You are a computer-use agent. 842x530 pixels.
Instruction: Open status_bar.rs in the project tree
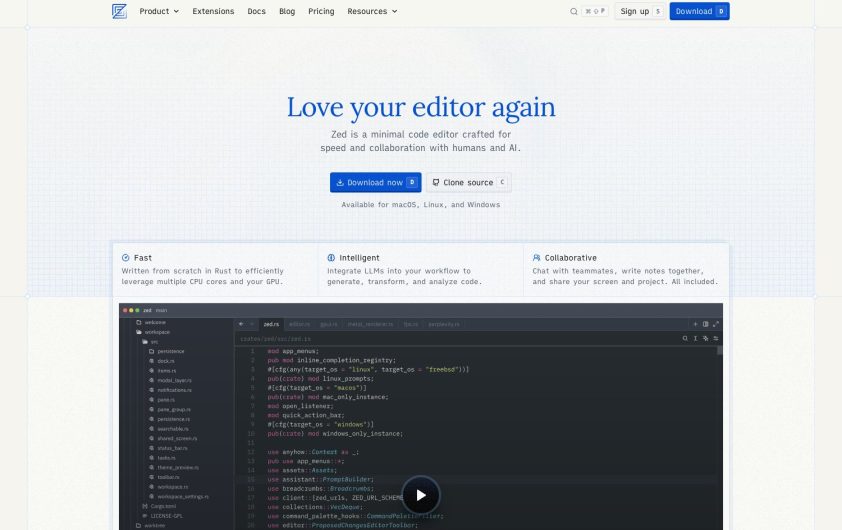tap(168, 448)
